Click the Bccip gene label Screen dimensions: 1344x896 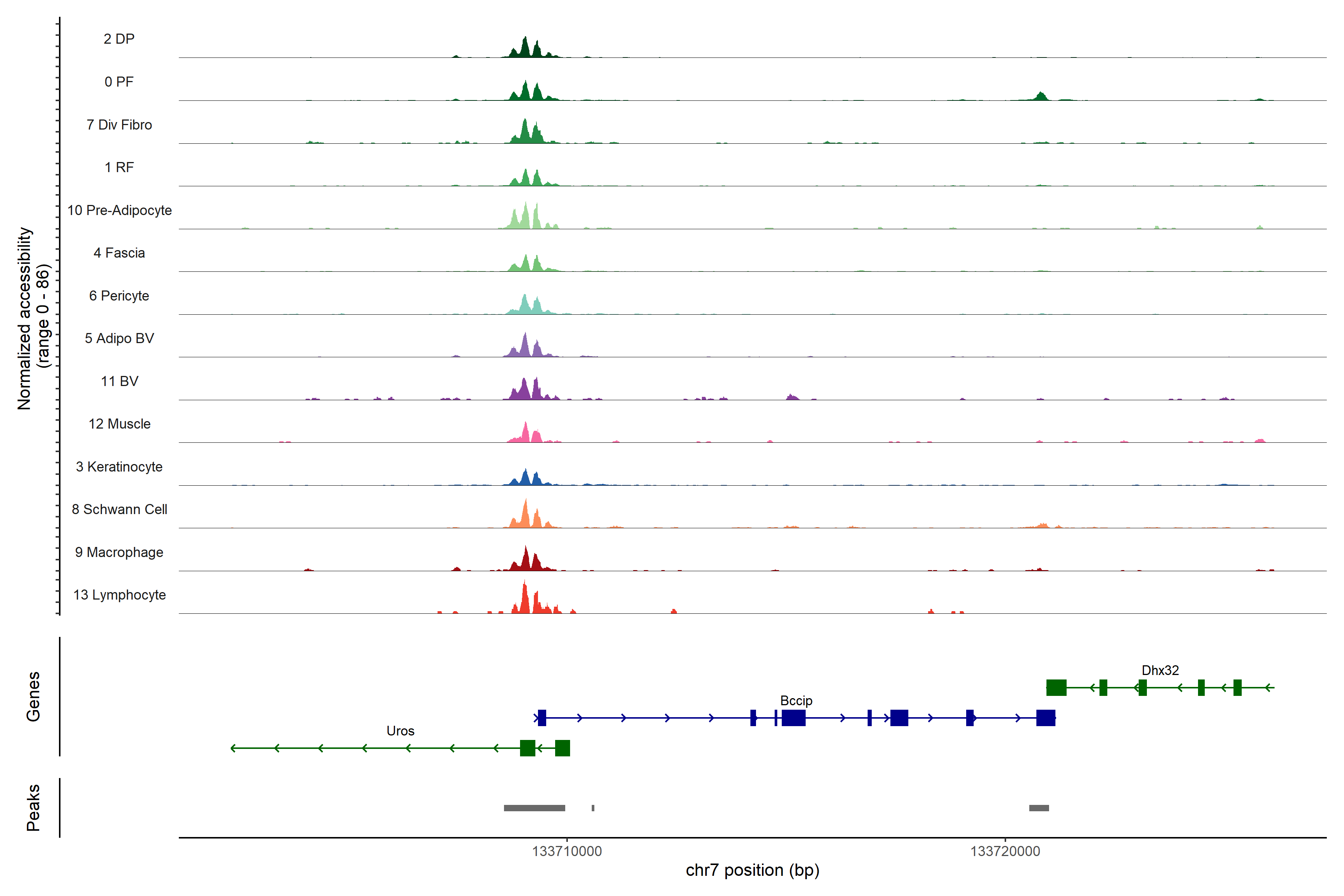click(796, 701)
